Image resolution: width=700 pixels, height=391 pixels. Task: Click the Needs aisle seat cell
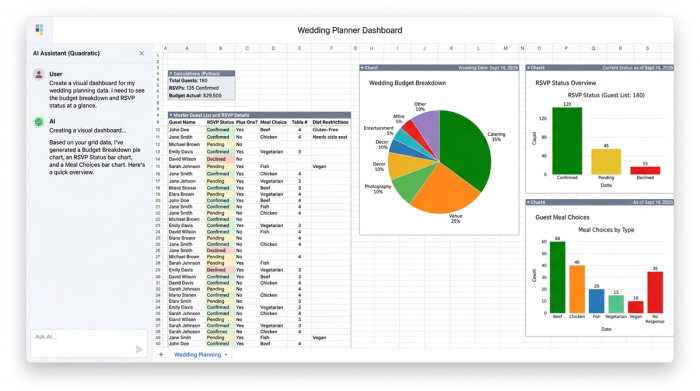tap(330, 137)
